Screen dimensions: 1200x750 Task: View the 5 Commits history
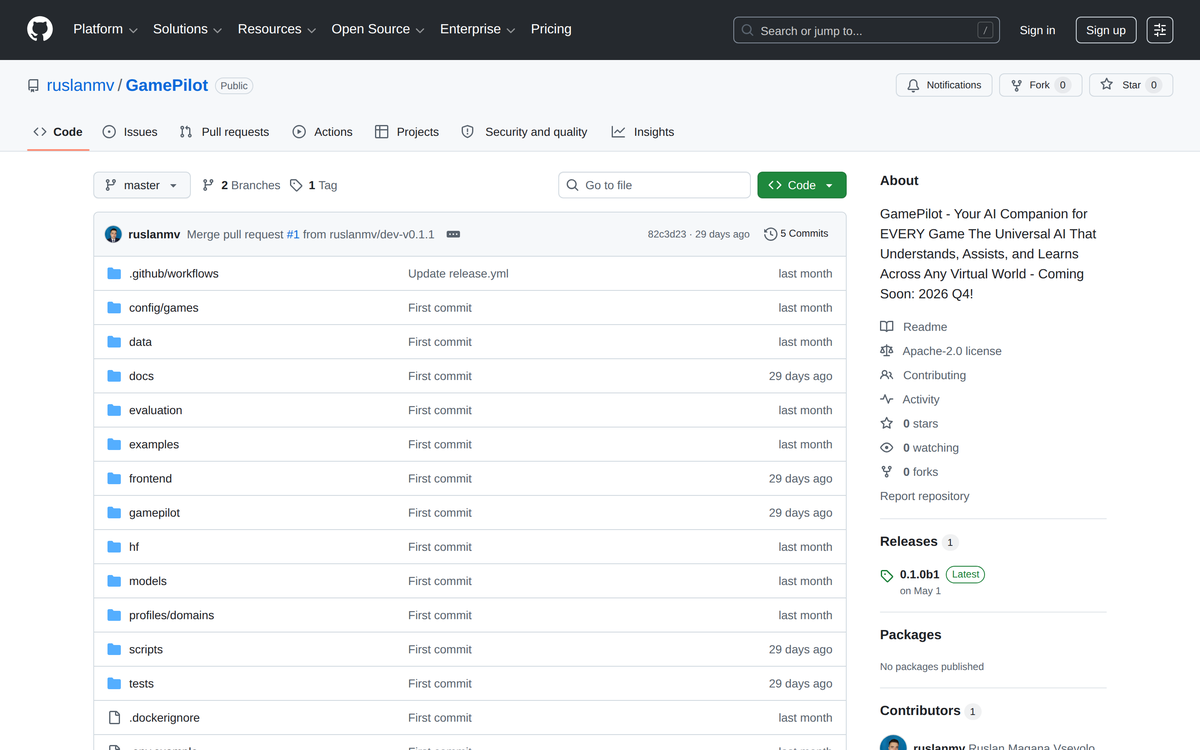(796, 234)
